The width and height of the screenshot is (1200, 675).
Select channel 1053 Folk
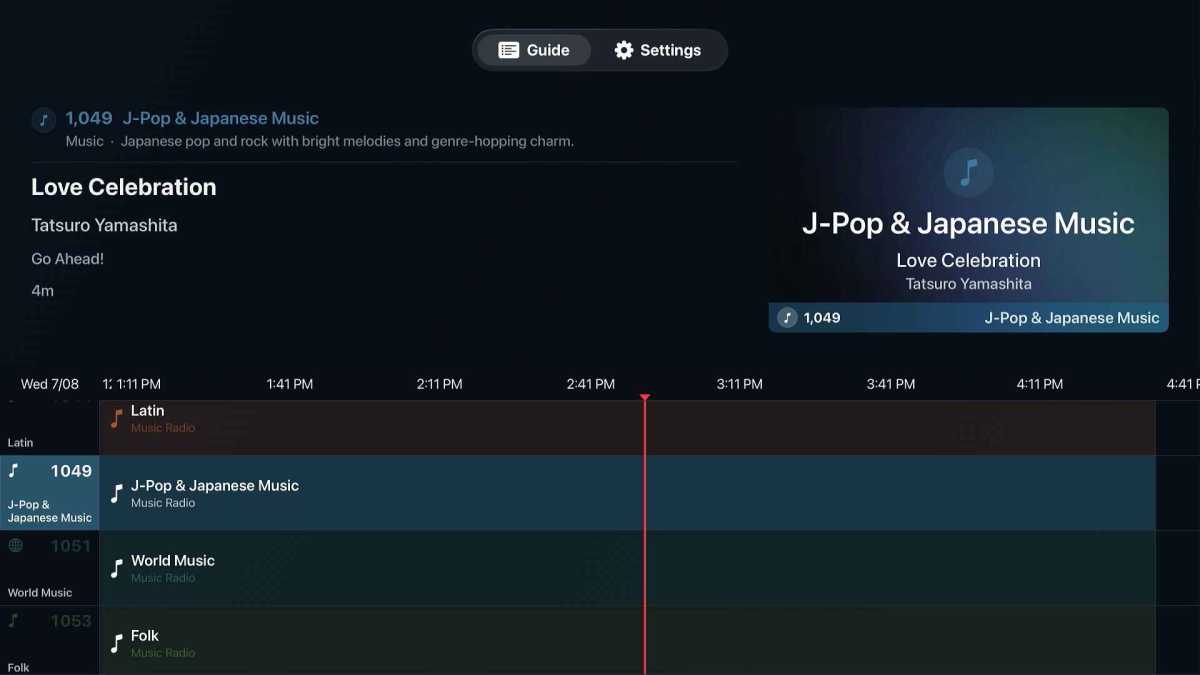pyautogui.click(x=49, y=640)
